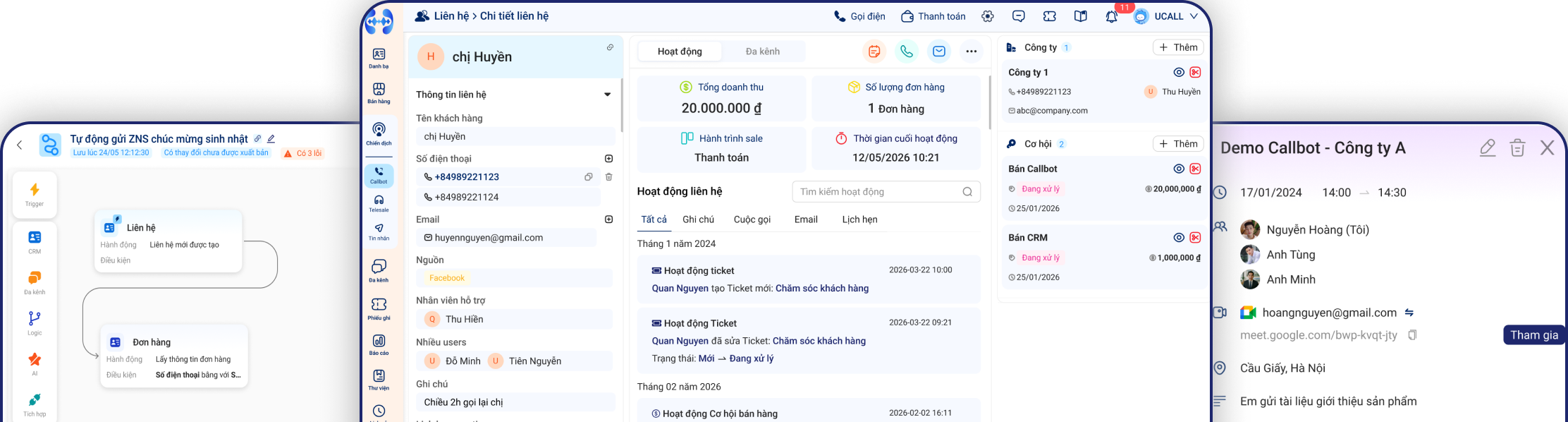Go back from the automation editor

[20, 145]
